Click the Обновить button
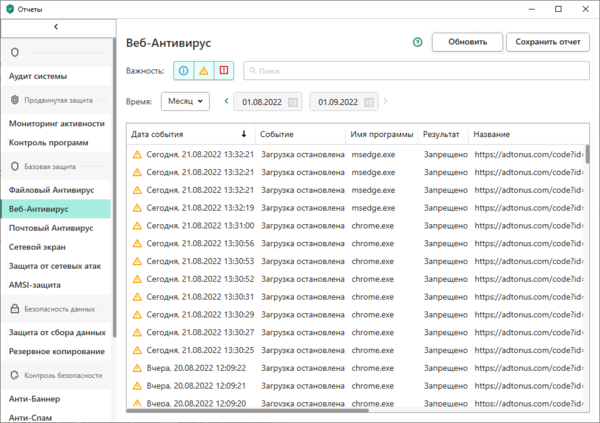The image size is (600, 423). (x=467, y=42)
